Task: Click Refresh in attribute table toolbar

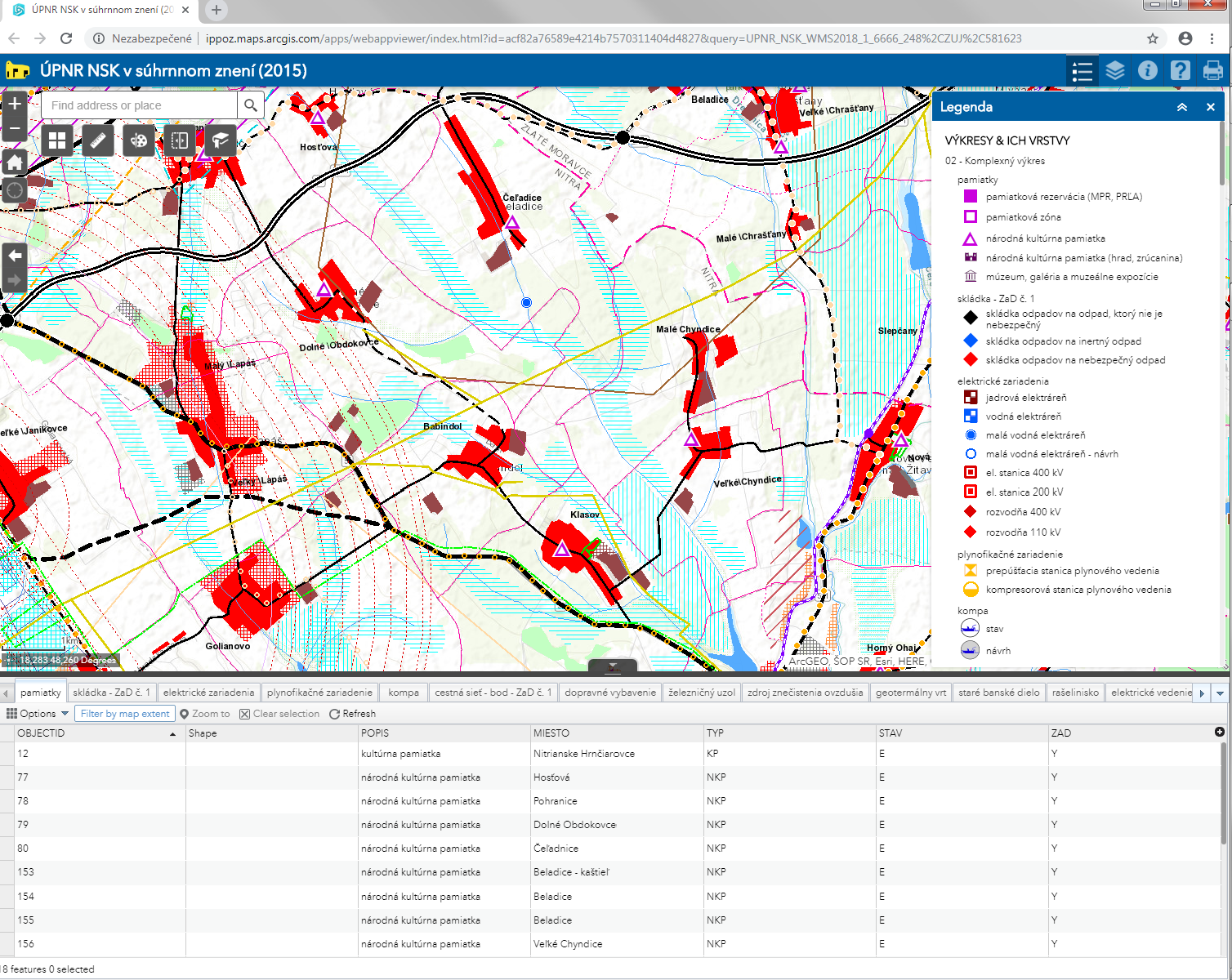Action: point(353,714)
